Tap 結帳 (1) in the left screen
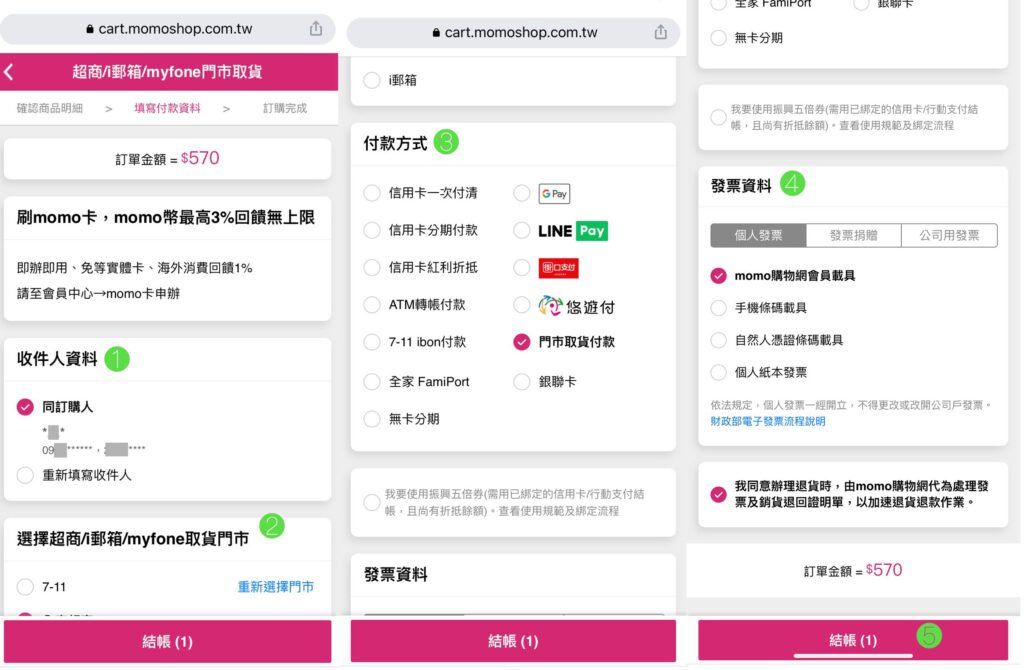1024x670 pixels. [167, 641]
